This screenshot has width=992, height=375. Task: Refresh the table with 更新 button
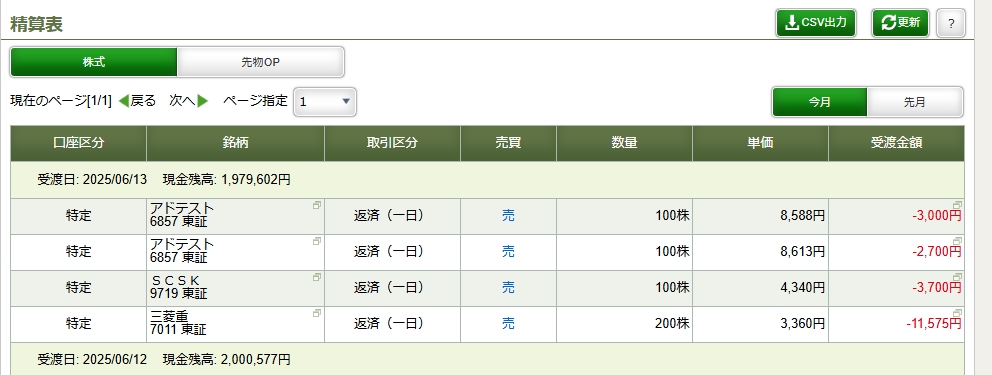click(x=901, y=23)
